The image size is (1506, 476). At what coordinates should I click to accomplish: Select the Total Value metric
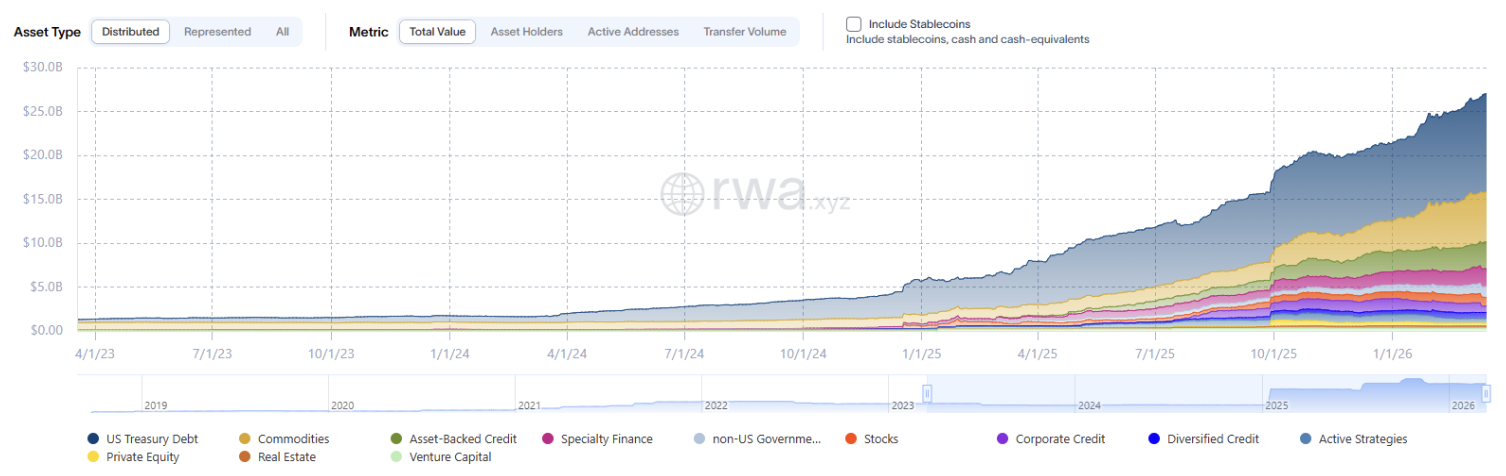click(437, 32)
